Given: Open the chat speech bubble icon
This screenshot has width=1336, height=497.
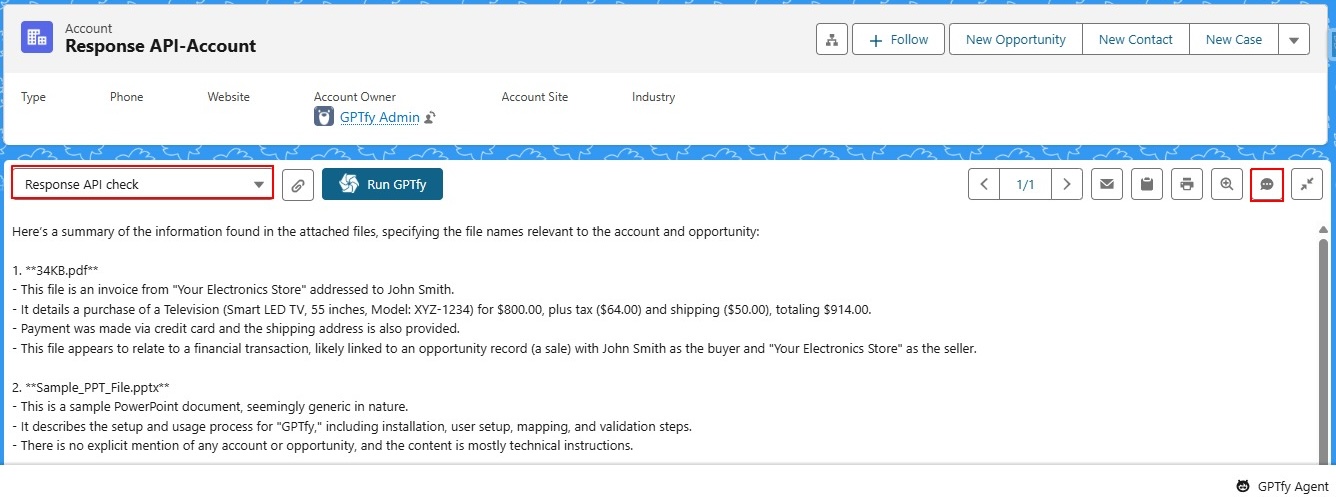Looking at the screenshot, I should click(1267, 184).
